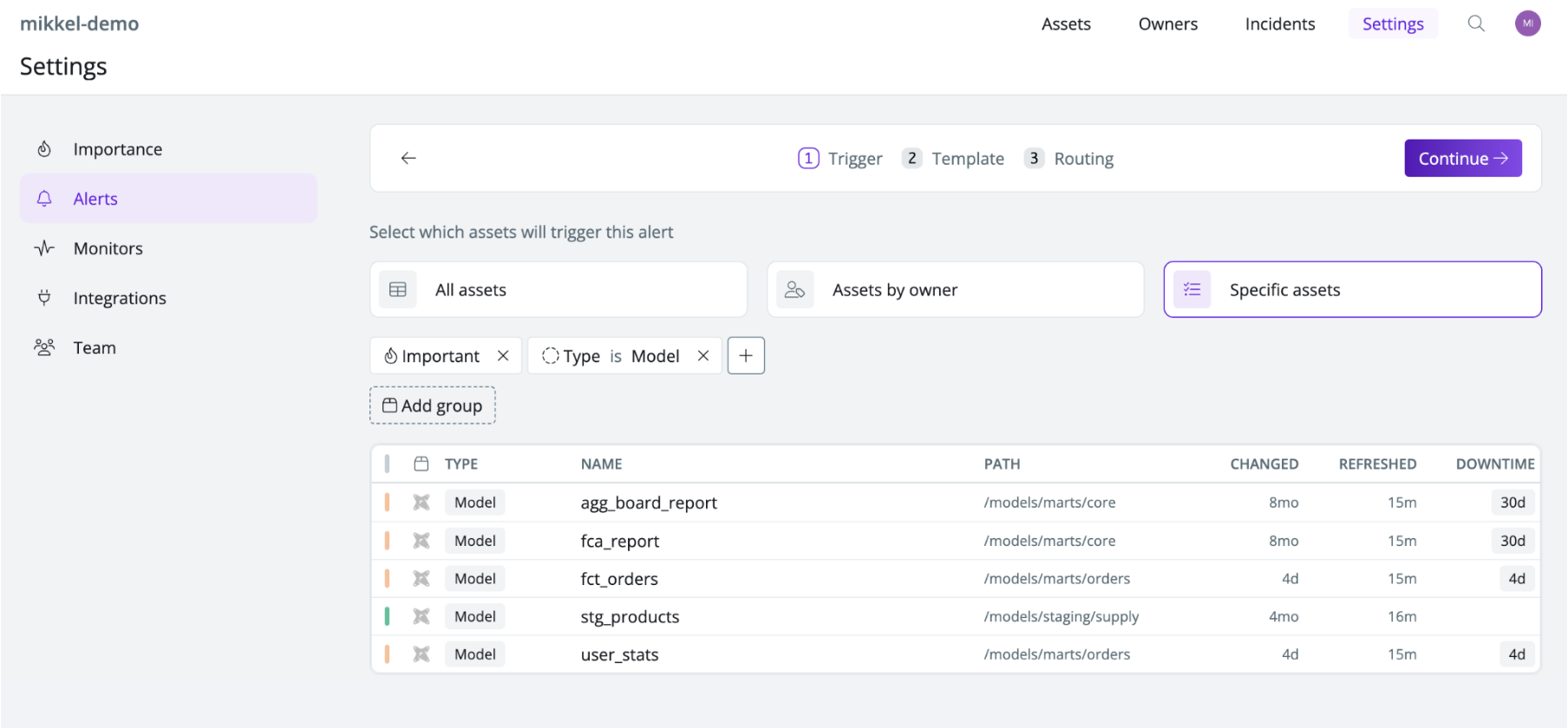Select the All assets option
The image size is (1568, 728).
pyautogui.click(x=559, y=289)
